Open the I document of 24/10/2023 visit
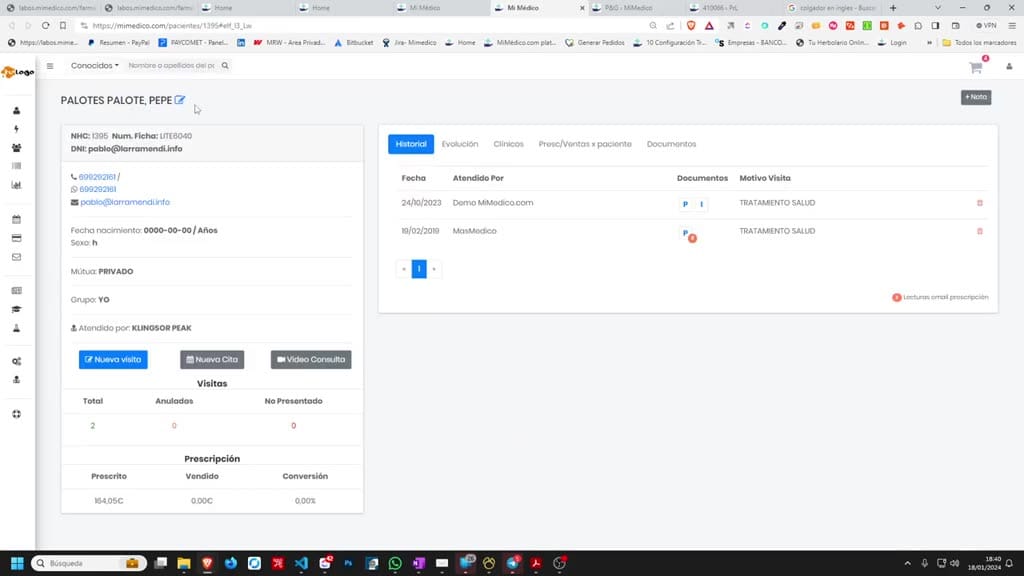1024x576 pixels. [701, 204]
